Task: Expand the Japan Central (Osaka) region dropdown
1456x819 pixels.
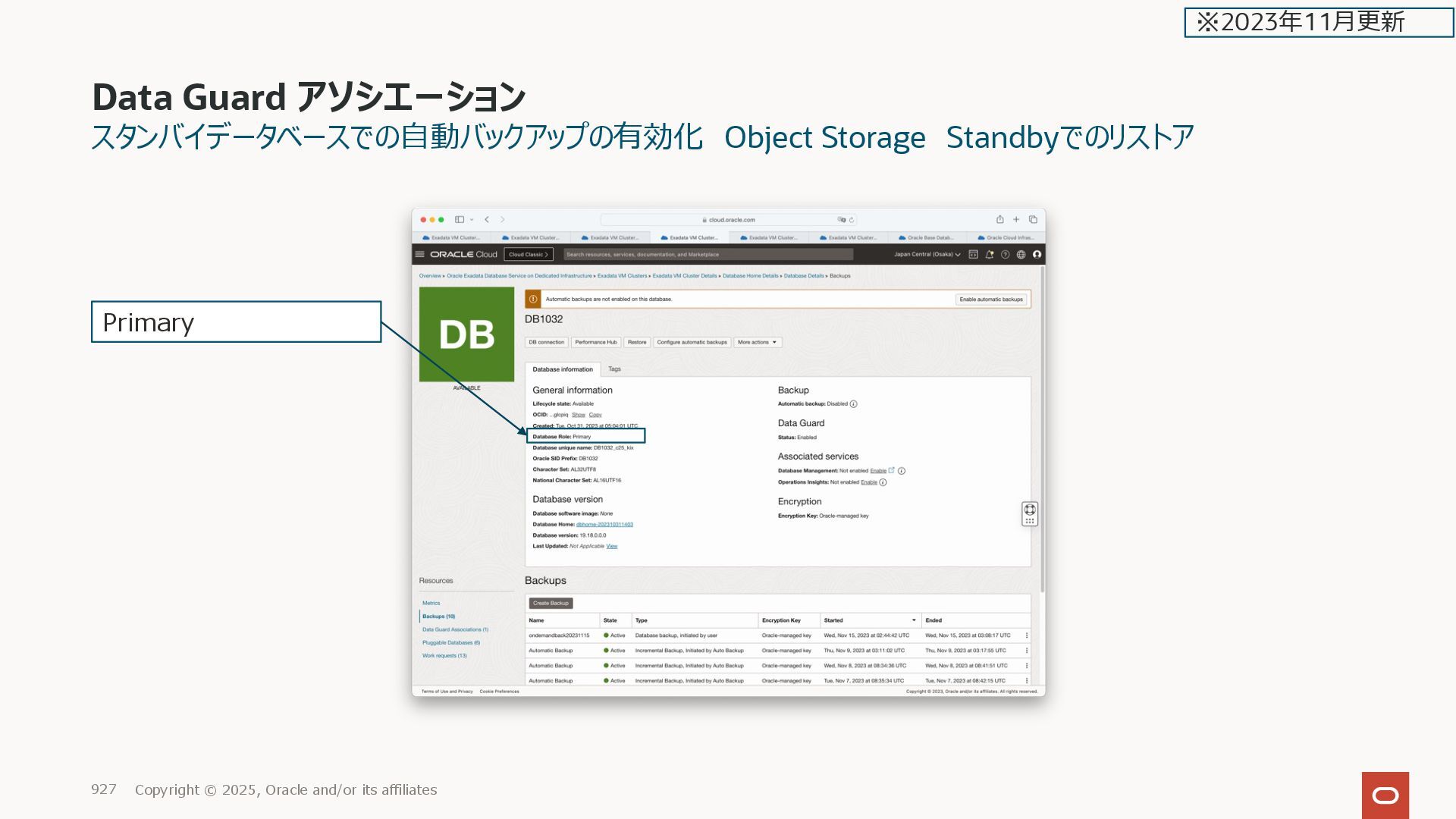Action: coord(927,255)
